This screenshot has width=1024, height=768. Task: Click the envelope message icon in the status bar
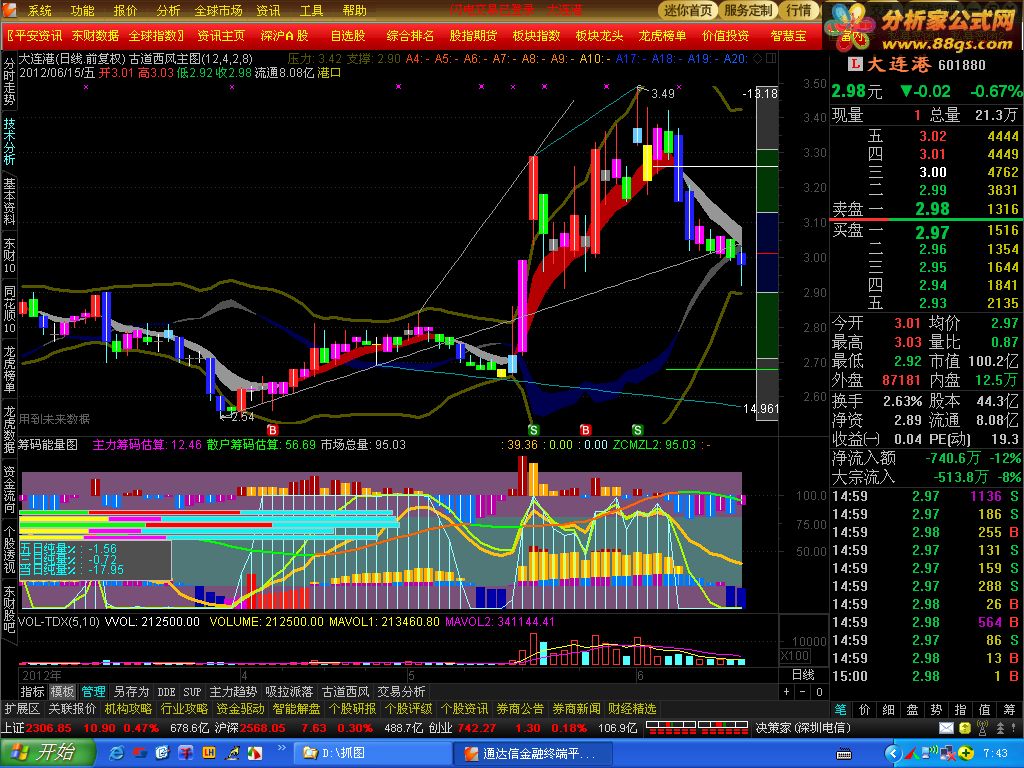pyautogui.click(x=946, y=728)
